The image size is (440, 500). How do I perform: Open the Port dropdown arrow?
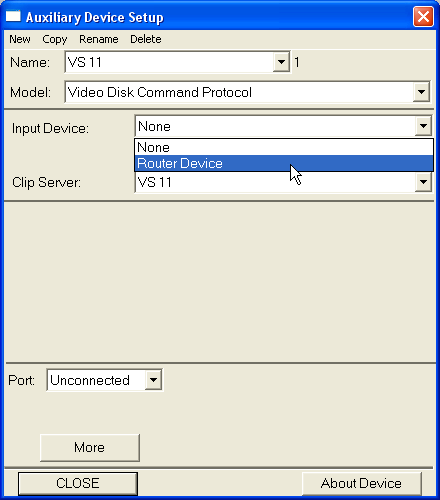tap(153, 380)
